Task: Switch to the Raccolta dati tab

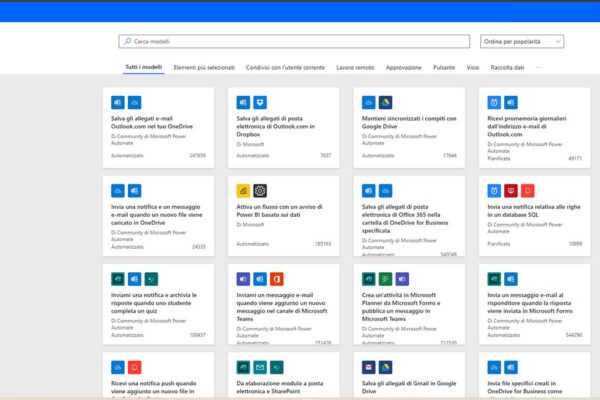Action: (x=507, y=67)
